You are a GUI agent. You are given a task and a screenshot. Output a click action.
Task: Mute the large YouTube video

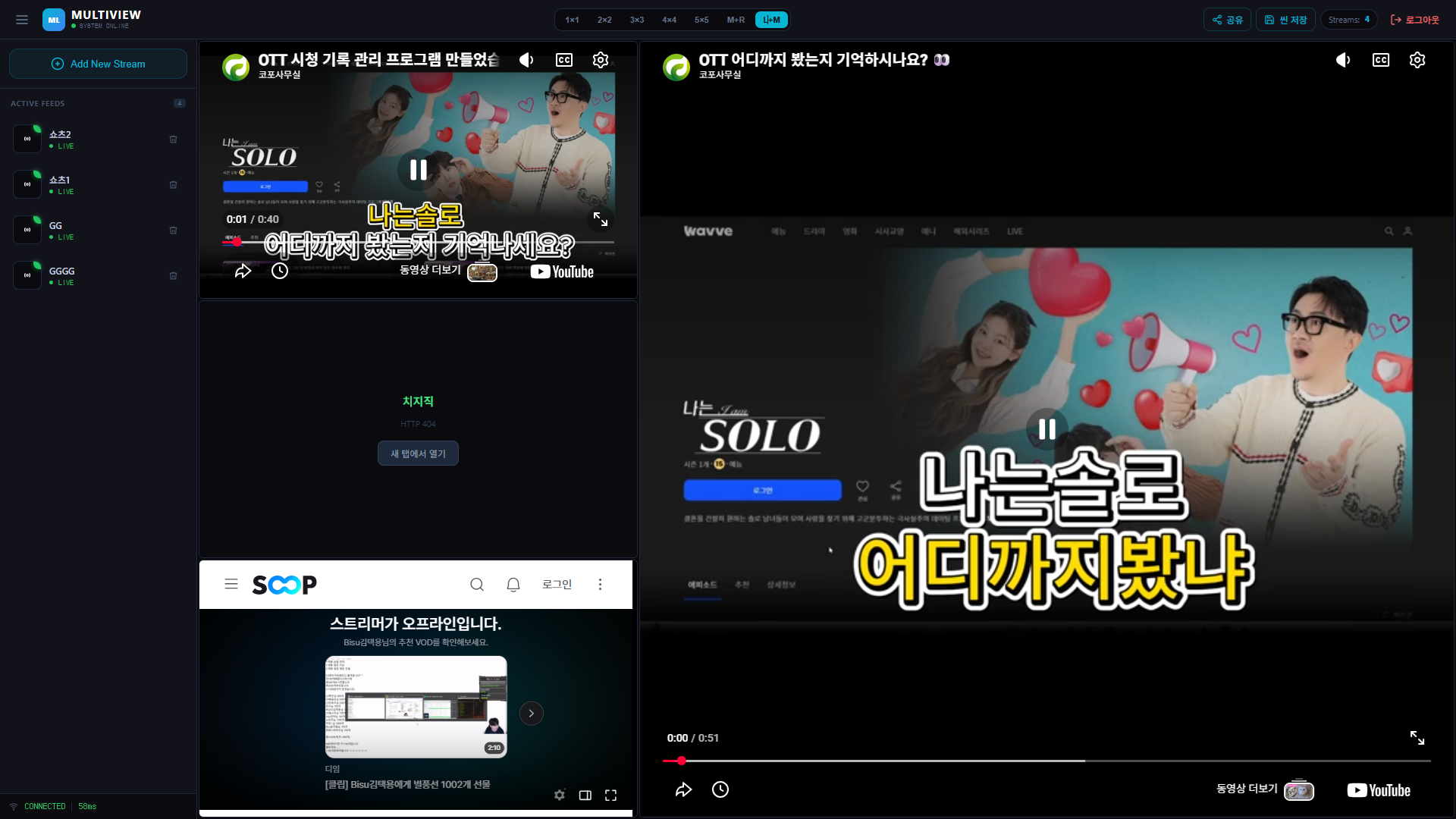point(1343,60)
